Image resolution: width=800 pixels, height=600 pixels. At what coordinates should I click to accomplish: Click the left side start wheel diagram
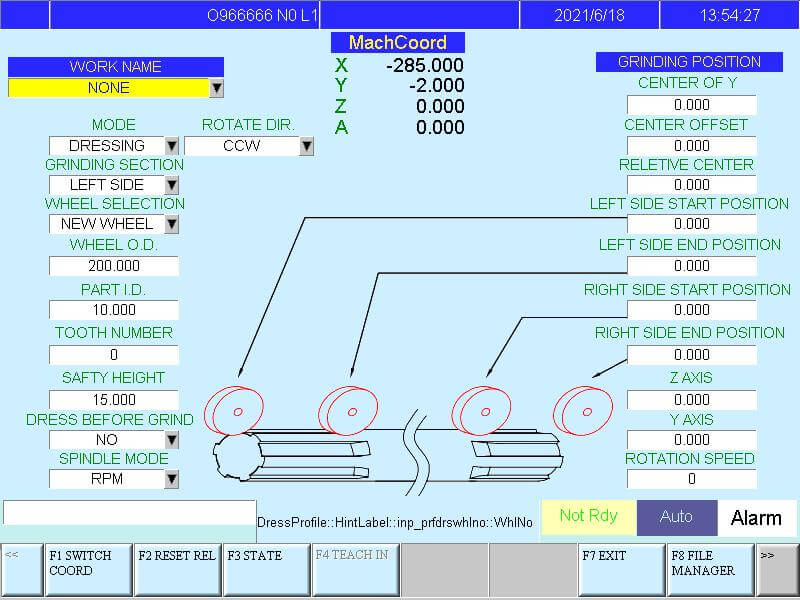[x=234, y=411]
